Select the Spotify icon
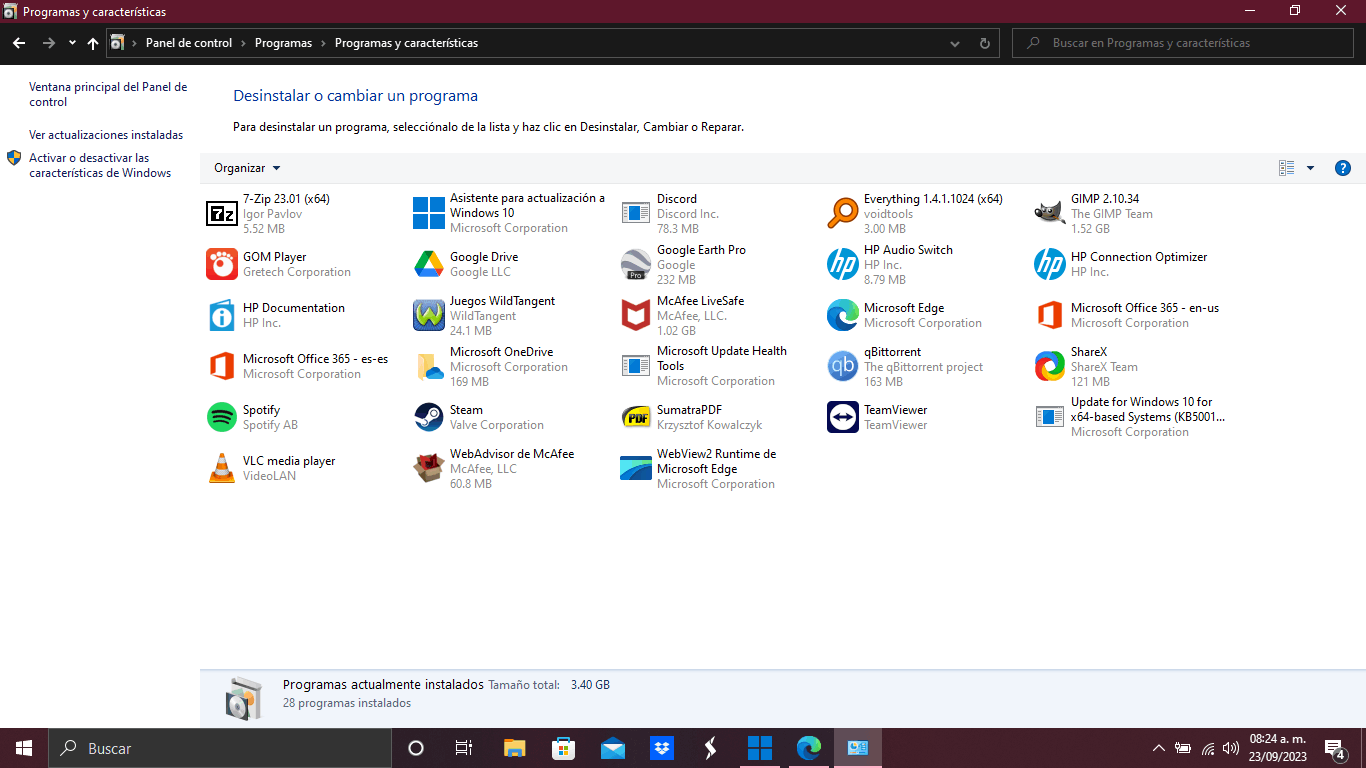 click(x=221, y=417)
